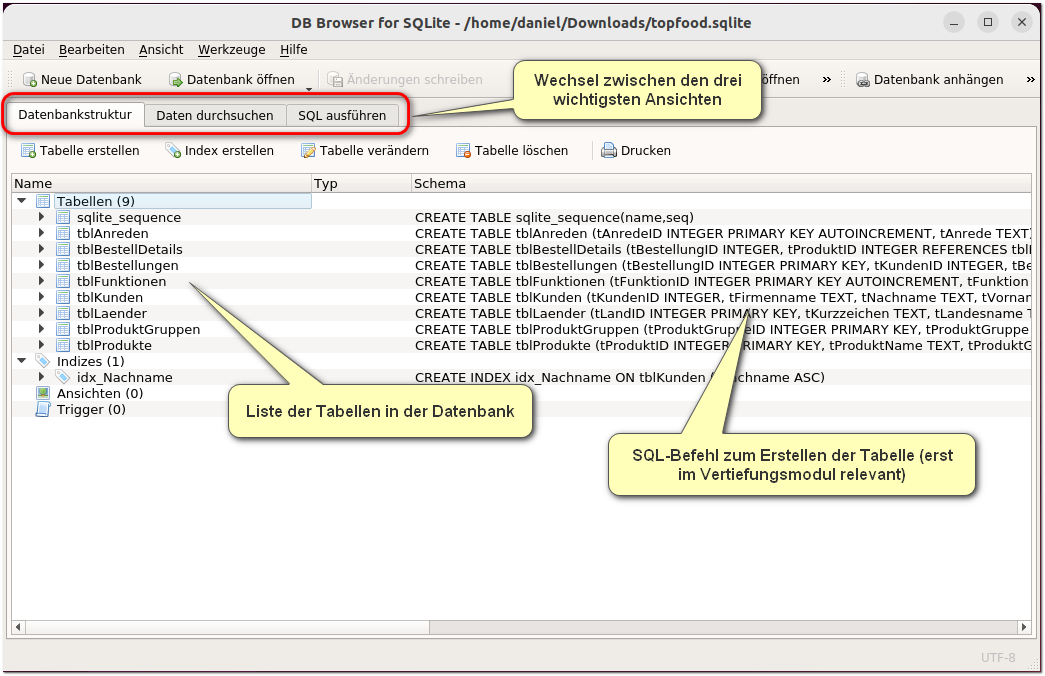Viewport: 1045px width, 676px height.
Task: Collapse the Tabellen (9) group
Action: coord(21,201)
